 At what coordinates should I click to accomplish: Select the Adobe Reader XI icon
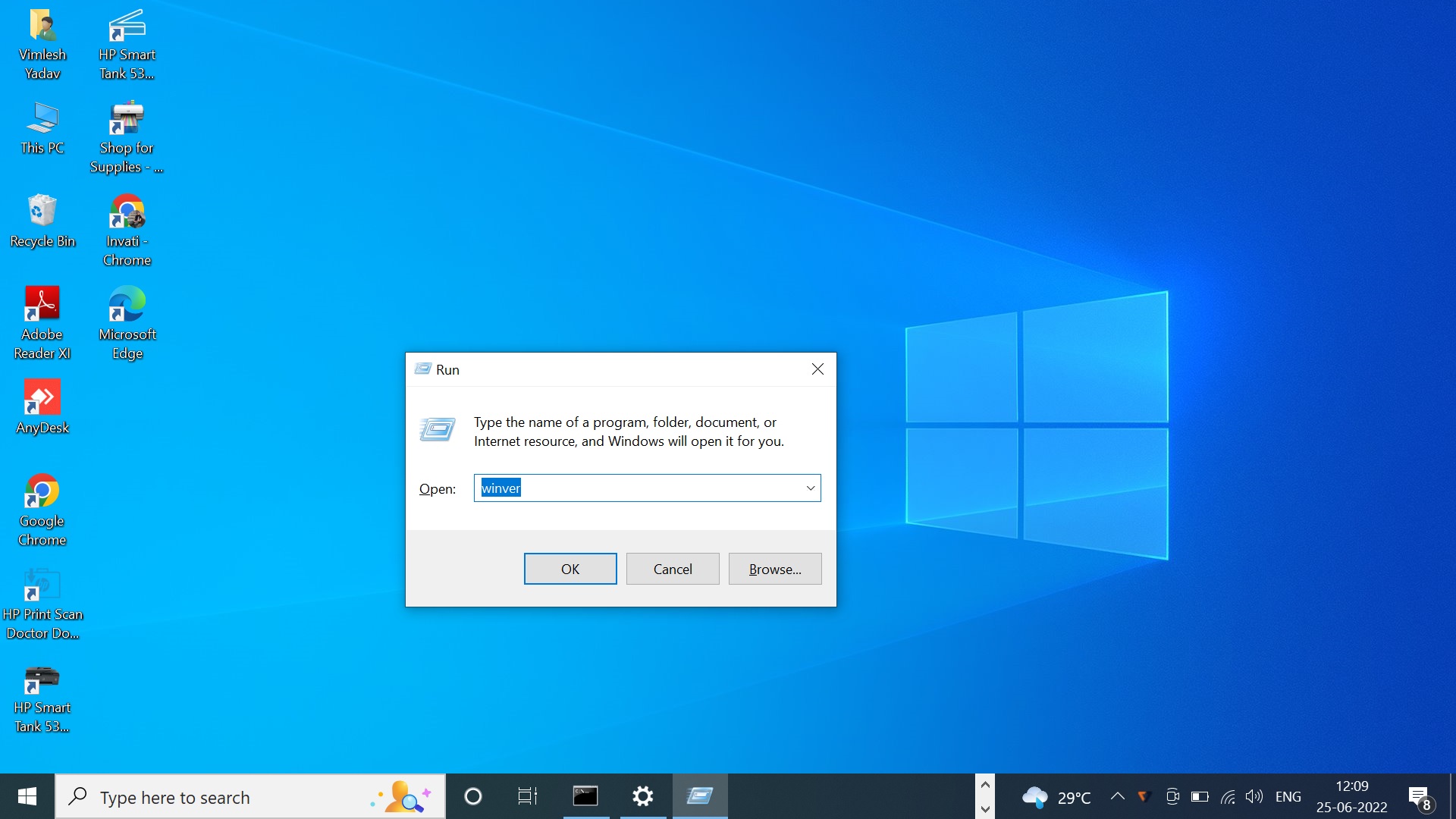click(42, 322)
